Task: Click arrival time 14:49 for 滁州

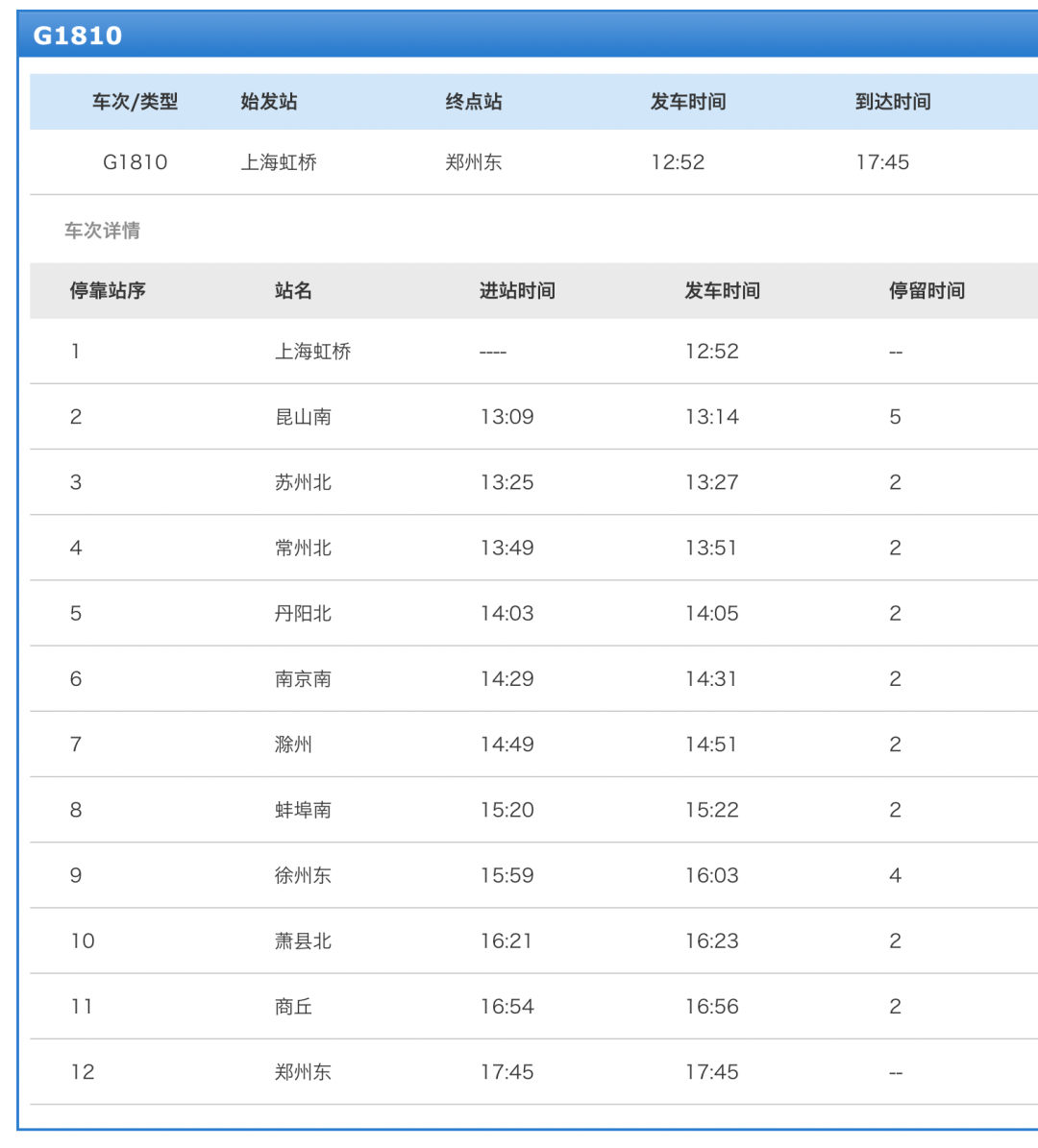Action: [507, 745]
